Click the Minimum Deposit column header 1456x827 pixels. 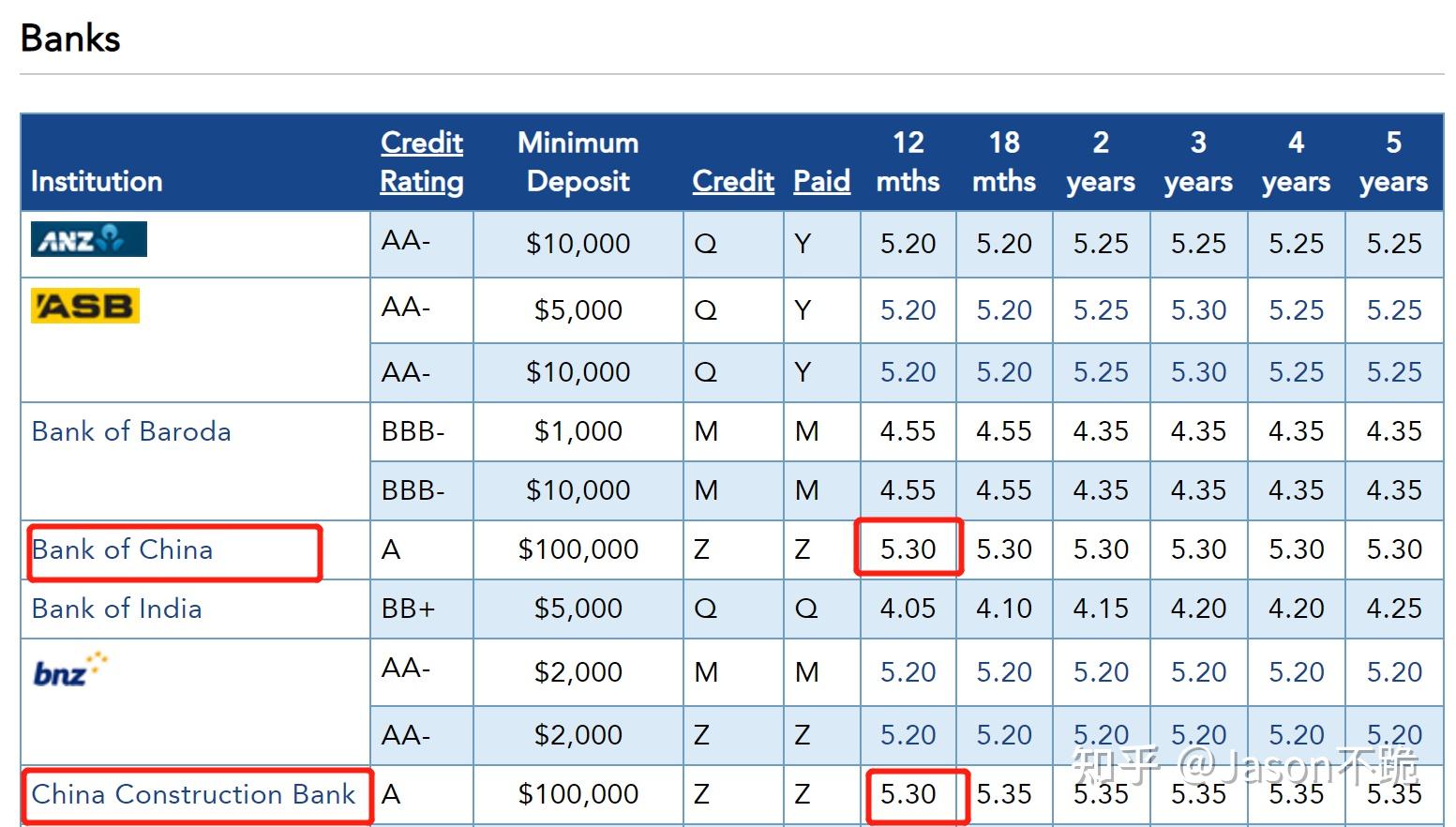[x=578, y=161]
